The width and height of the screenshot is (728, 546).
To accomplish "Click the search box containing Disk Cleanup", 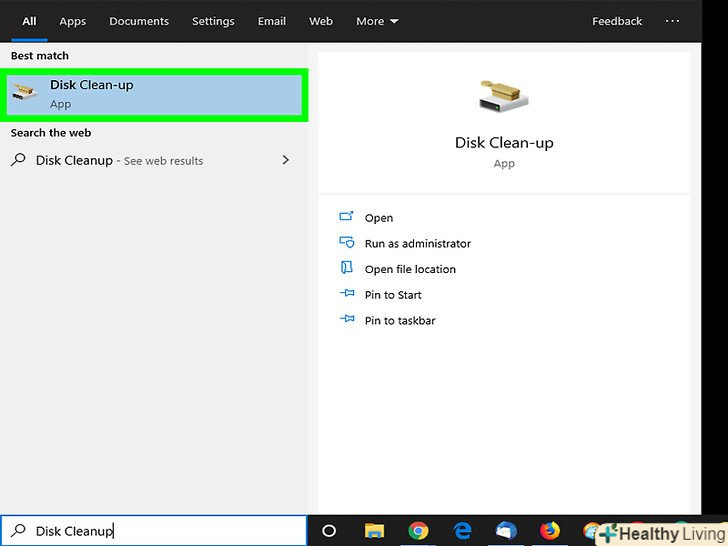I will [154, 531].
